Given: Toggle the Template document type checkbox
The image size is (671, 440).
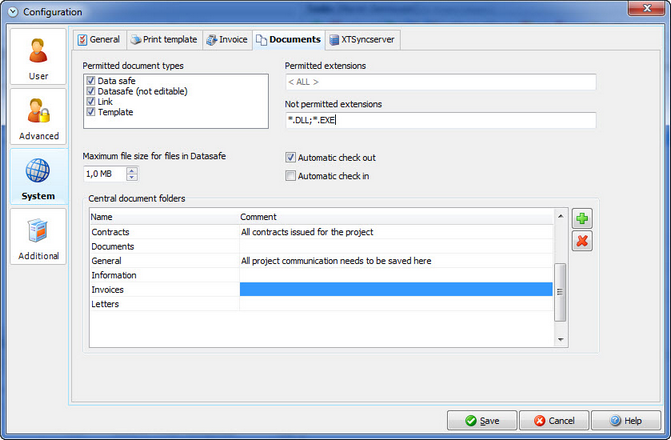Looking at the screenshot, I should coord(91,112).
